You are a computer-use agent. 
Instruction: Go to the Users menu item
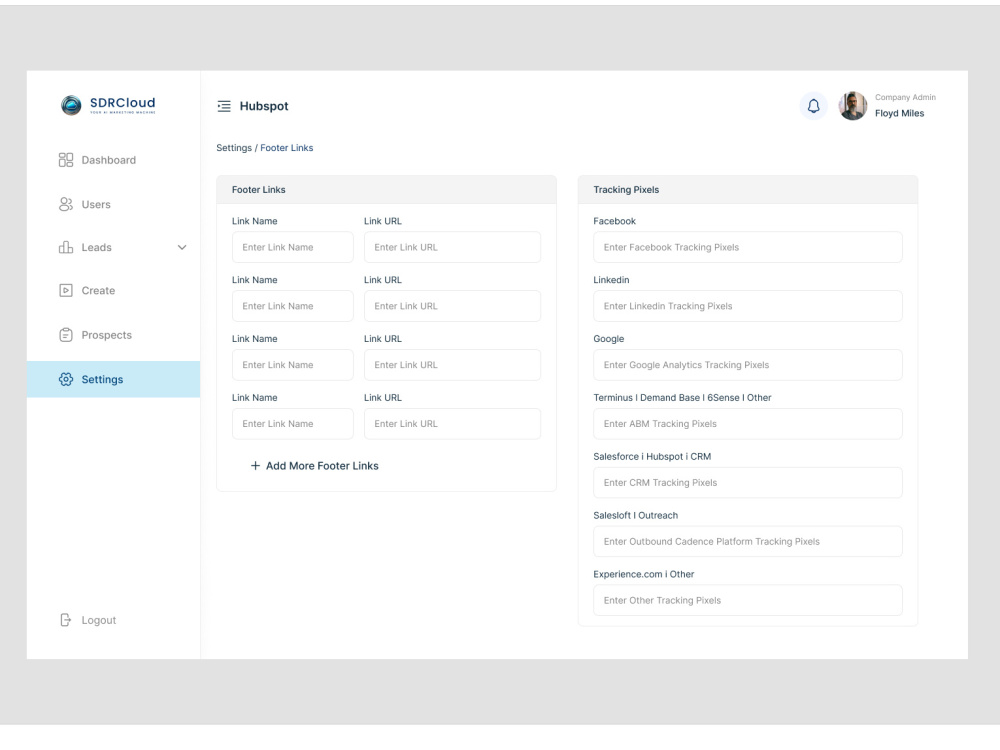coord(114,204)
